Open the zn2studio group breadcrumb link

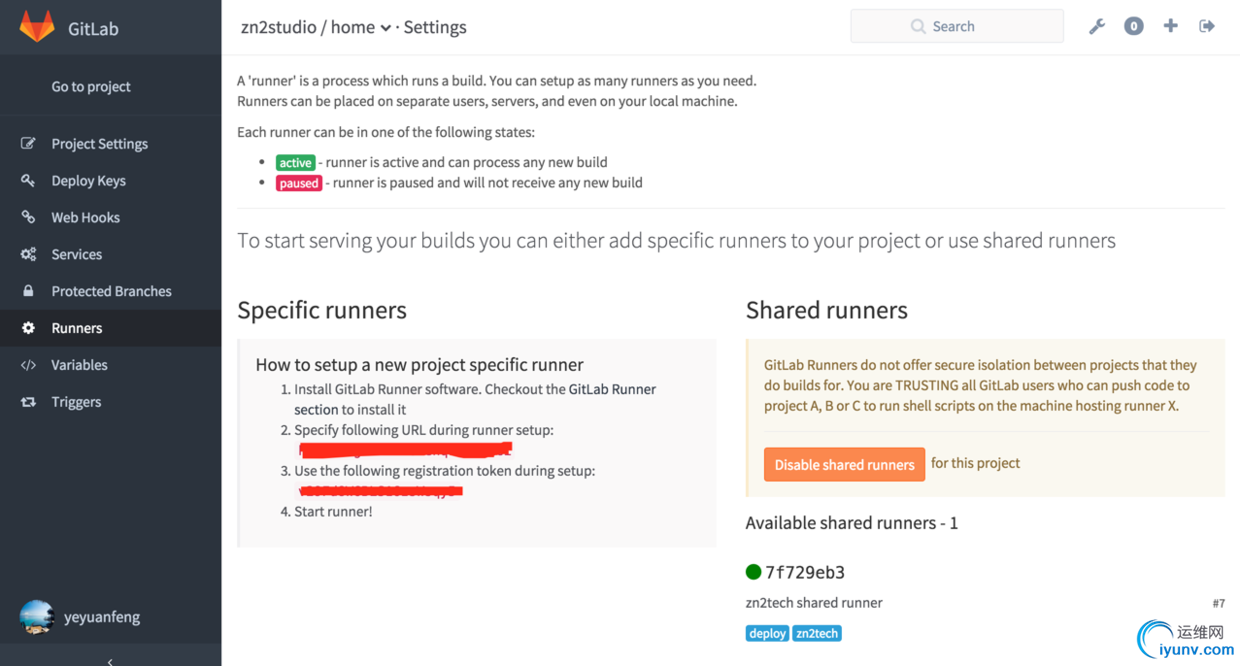278,27
